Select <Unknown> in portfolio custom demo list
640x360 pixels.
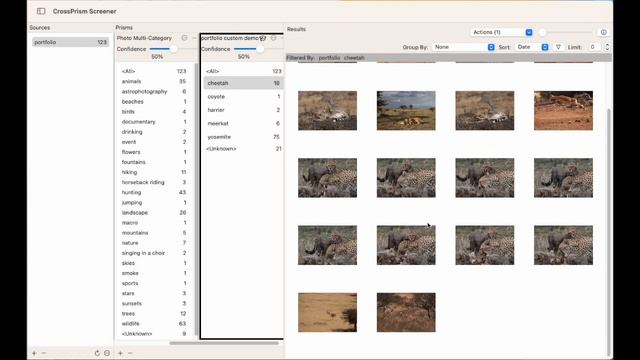[x=243, y=149]
